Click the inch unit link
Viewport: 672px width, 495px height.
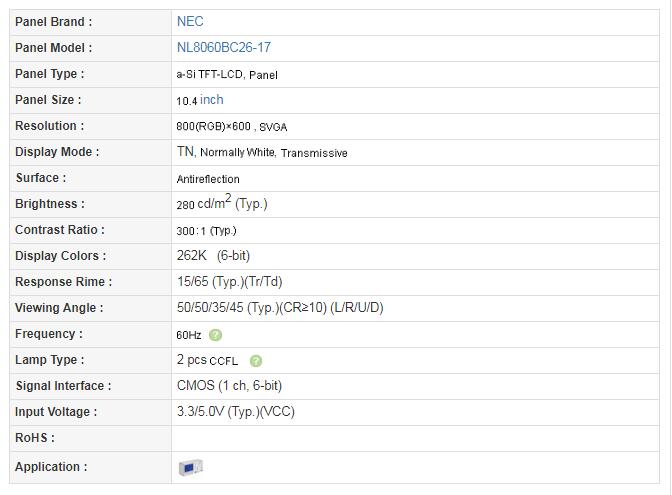click(x=212, y=99)
